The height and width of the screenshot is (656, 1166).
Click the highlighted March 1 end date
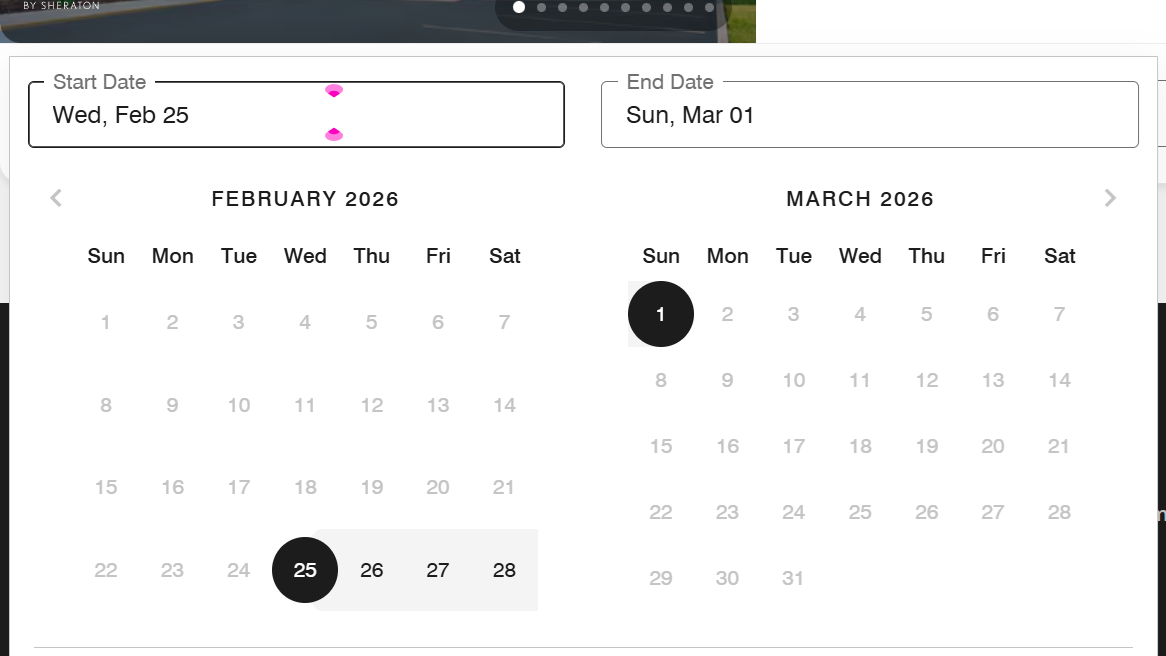click(661, 314)
